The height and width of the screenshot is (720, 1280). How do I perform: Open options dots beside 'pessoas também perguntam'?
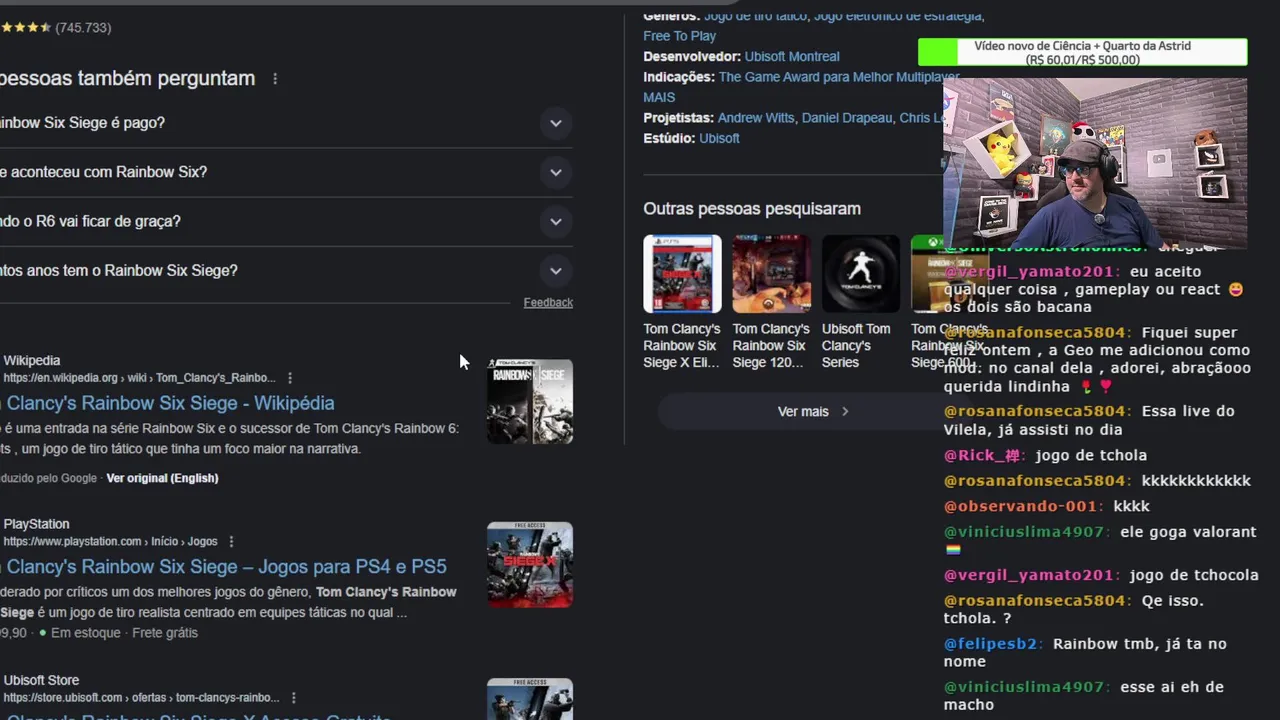tap(275, 78)
